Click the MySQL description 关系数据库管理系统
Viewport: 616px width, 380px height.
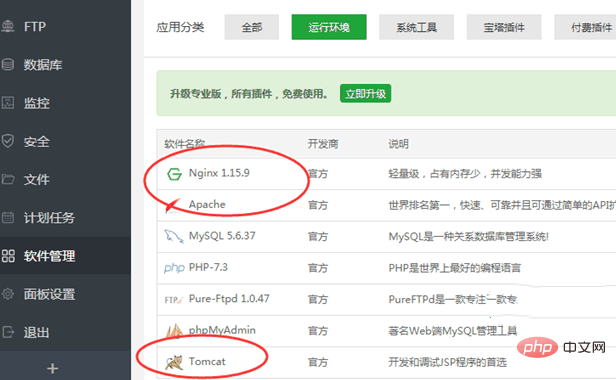pos(468,236)
